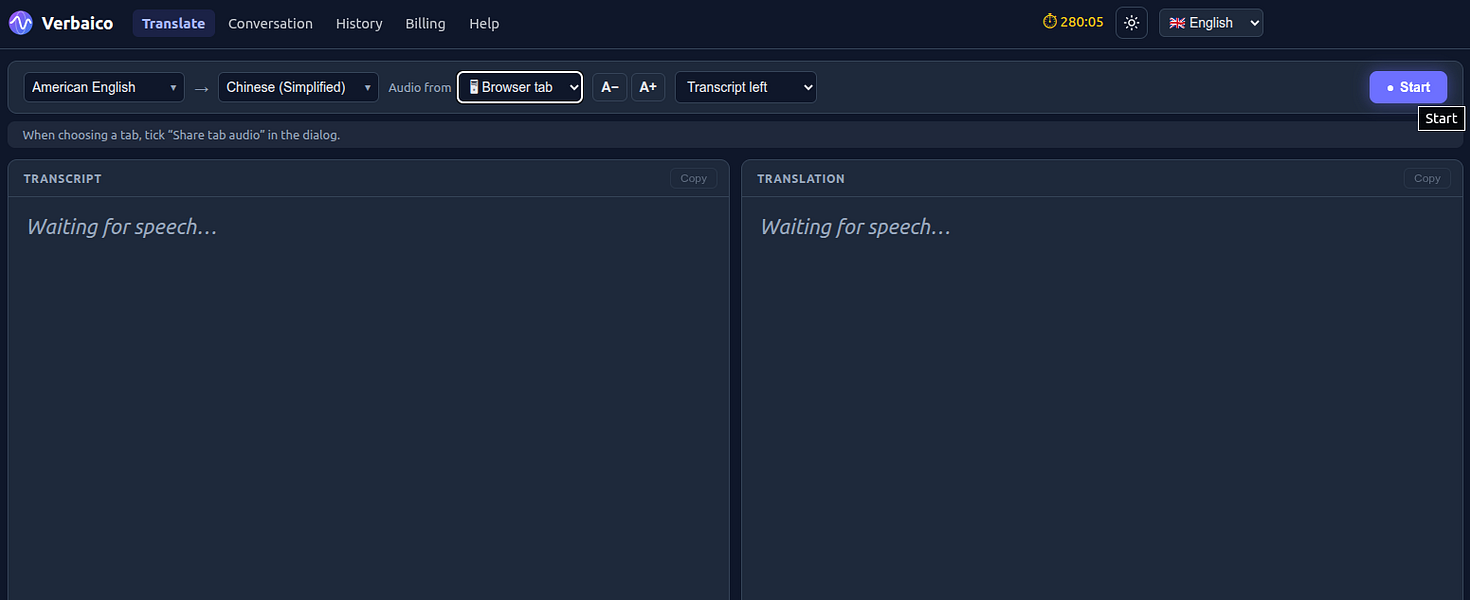Click the TRANSCRIPT panel heading
Image resolution: width=1470 pixels, height=600 pixels.
[63, 179]
